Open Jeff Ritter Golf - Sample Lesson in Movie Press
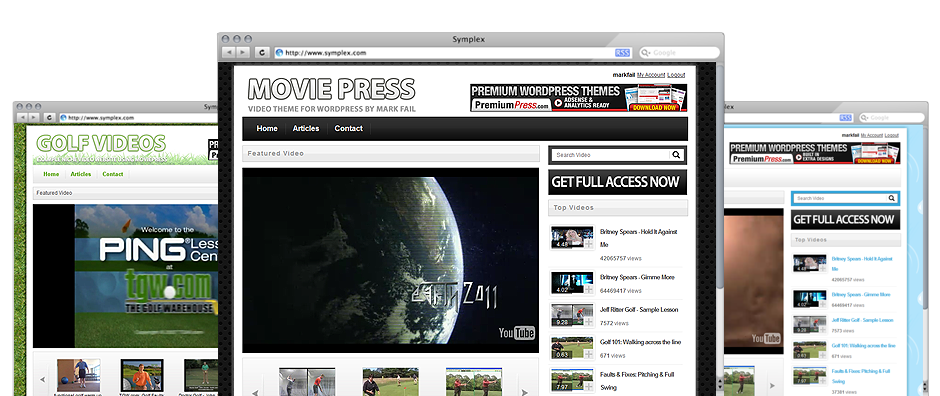The image size is (940, 396). [x=639, y=310]
